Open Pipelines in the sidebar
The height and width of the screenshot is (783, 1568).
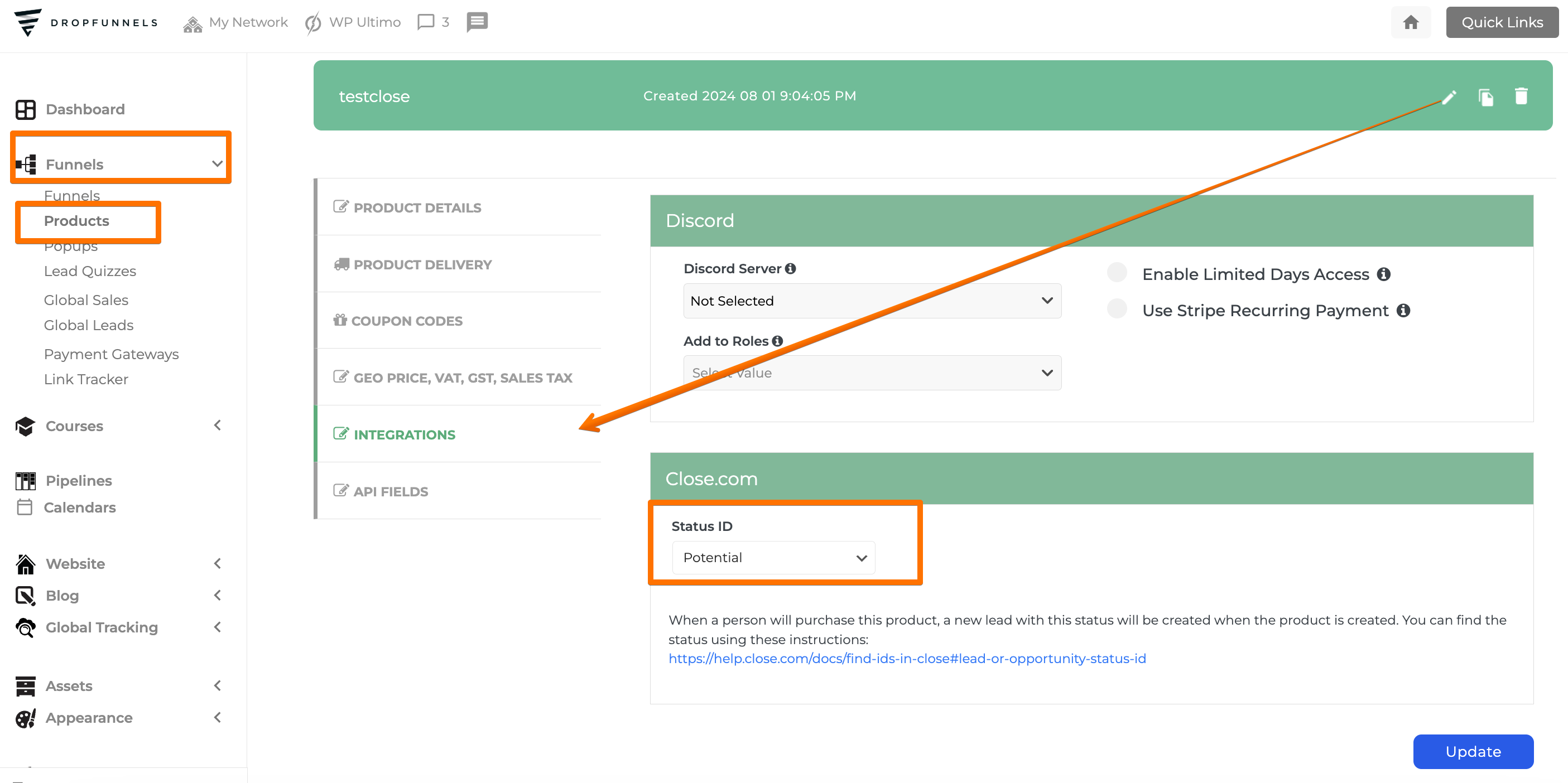pyautogui.click(x=79, y=481)
